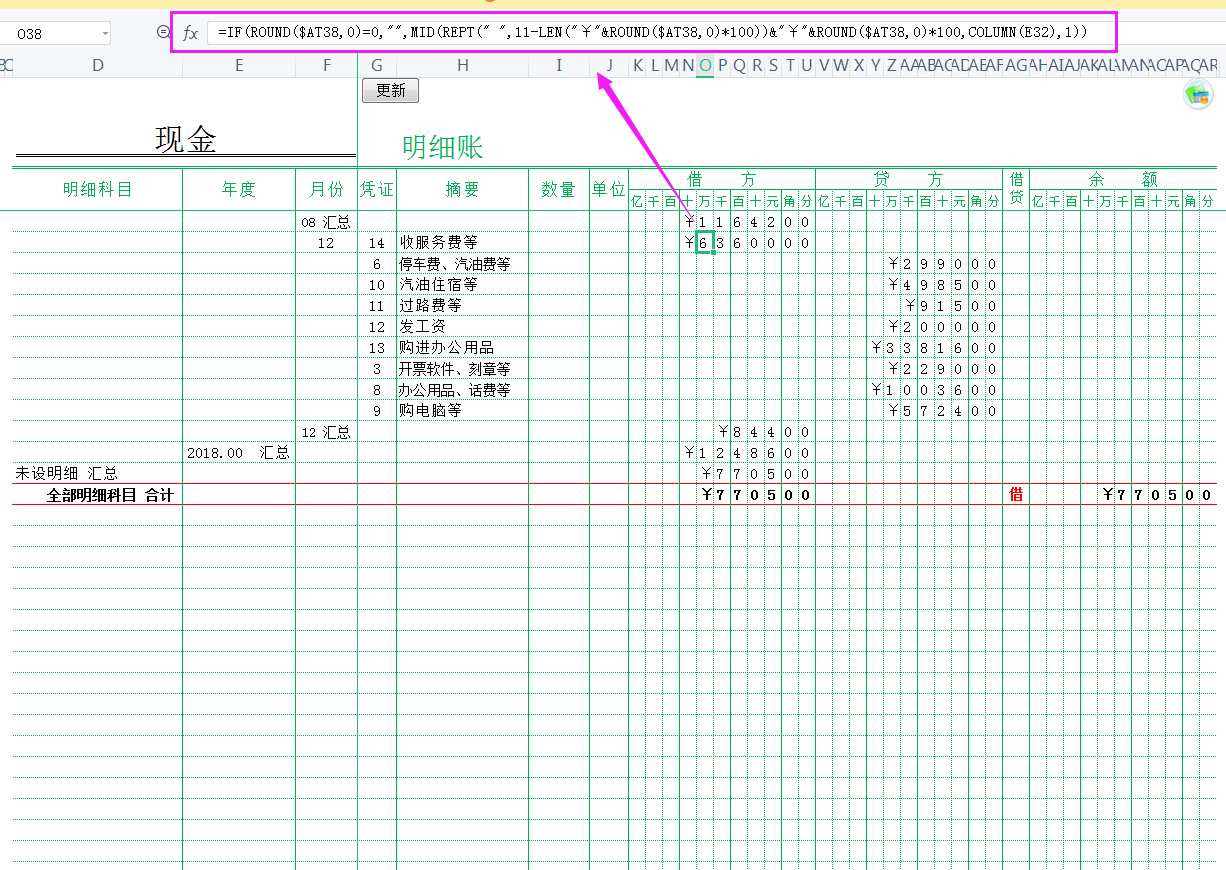Click the selected cell with digit 6

[x=704, y=243]
